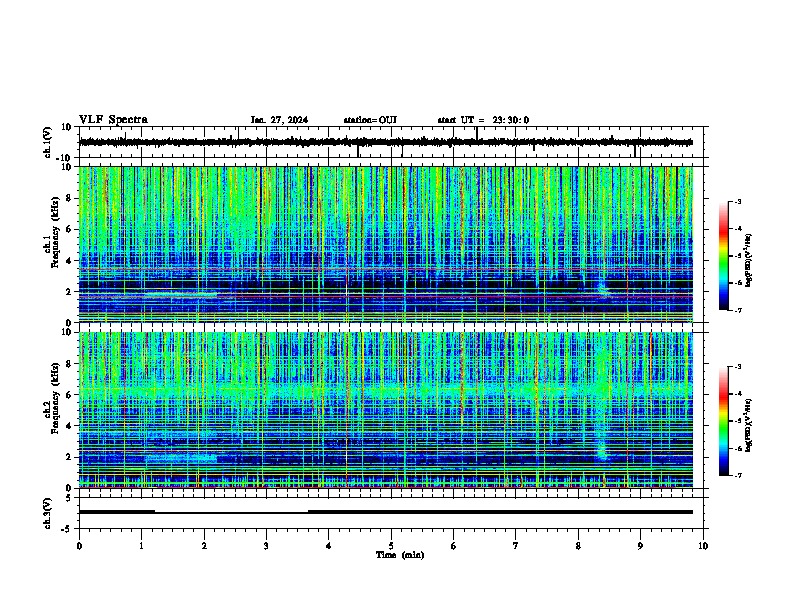Click the "-3" label atop ch.1 colorbar
Screen dimensions: 792x612
tap(737, 201)
